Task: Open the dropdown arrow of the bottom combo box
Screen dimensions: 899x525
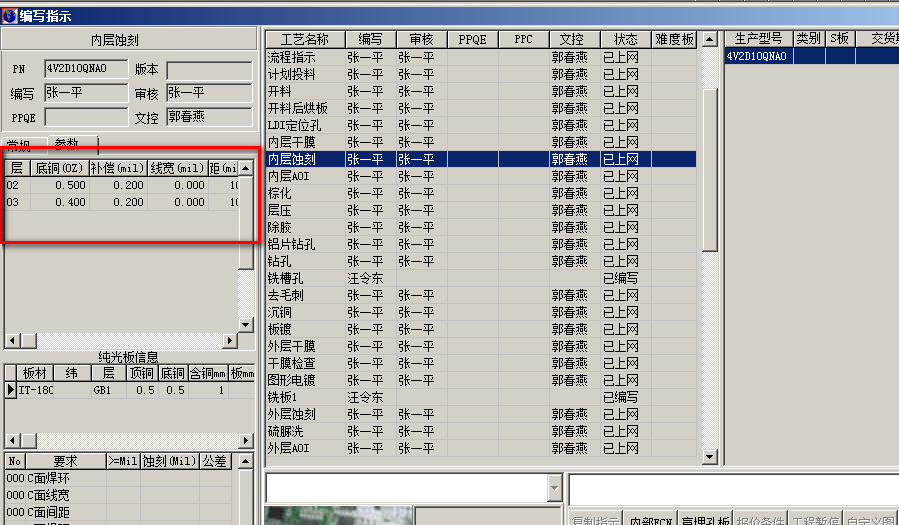Action: click(x=554, y=488)
